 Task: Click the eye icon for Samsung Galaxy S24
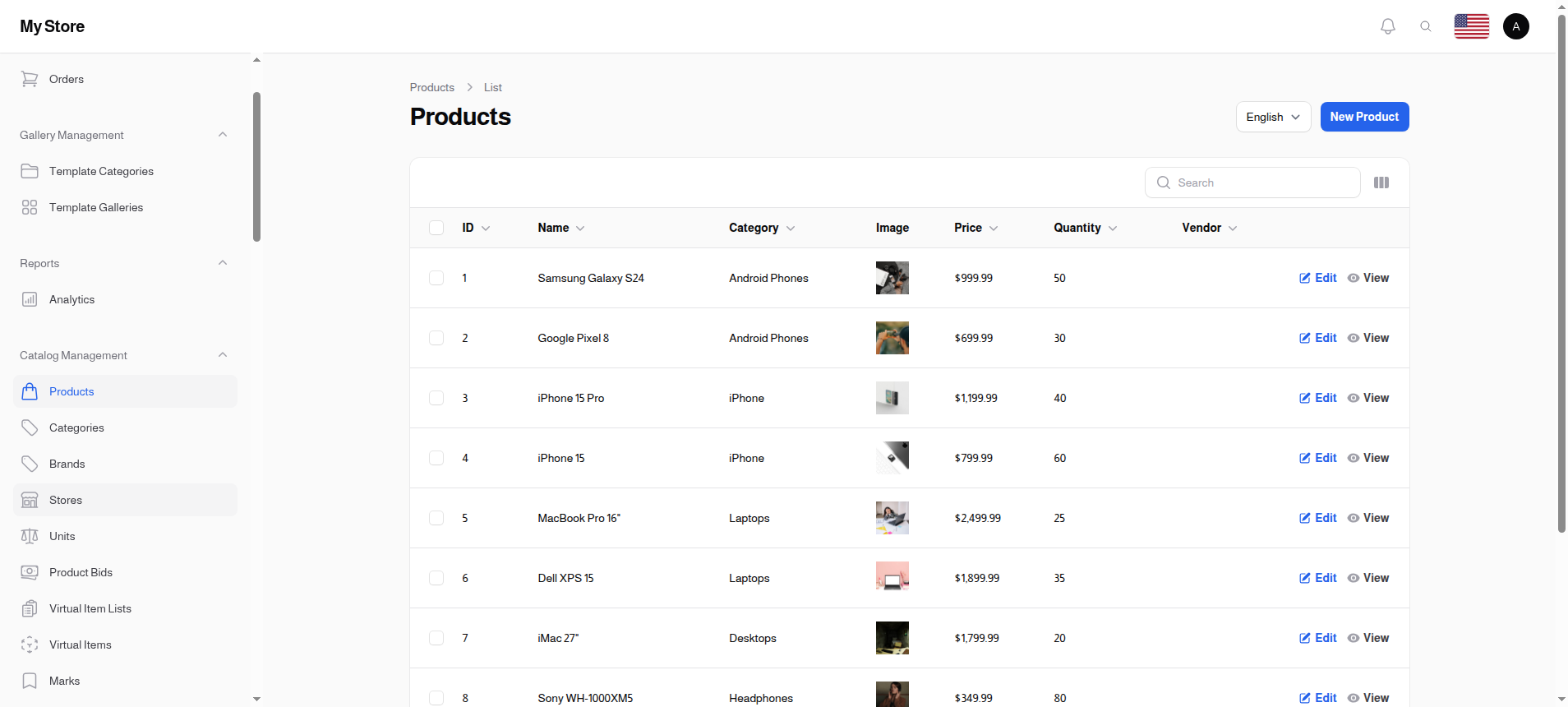(x=1354, y=278)
